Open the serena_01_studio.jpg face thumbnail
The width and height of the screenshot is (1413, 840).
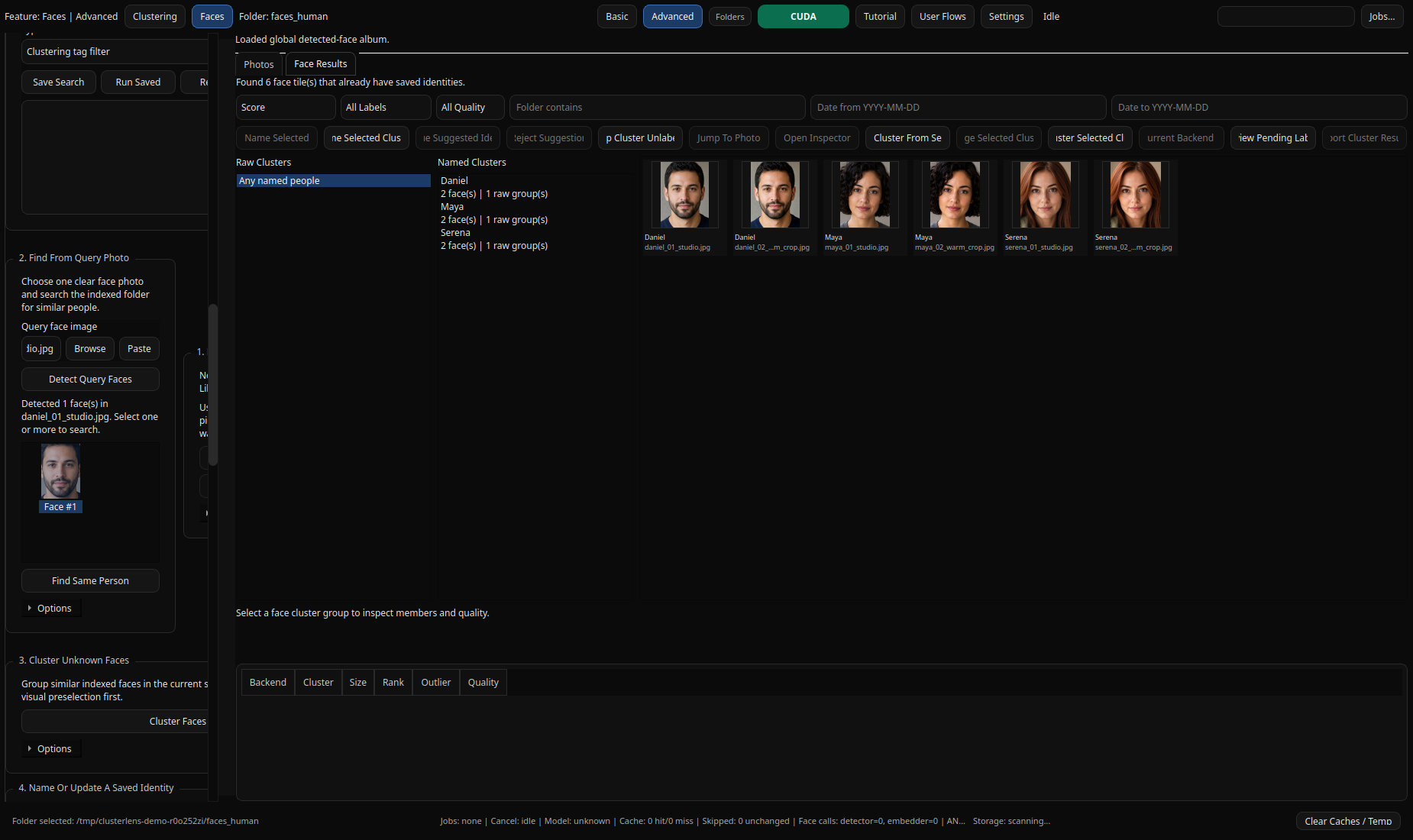tap(1045, 195)
